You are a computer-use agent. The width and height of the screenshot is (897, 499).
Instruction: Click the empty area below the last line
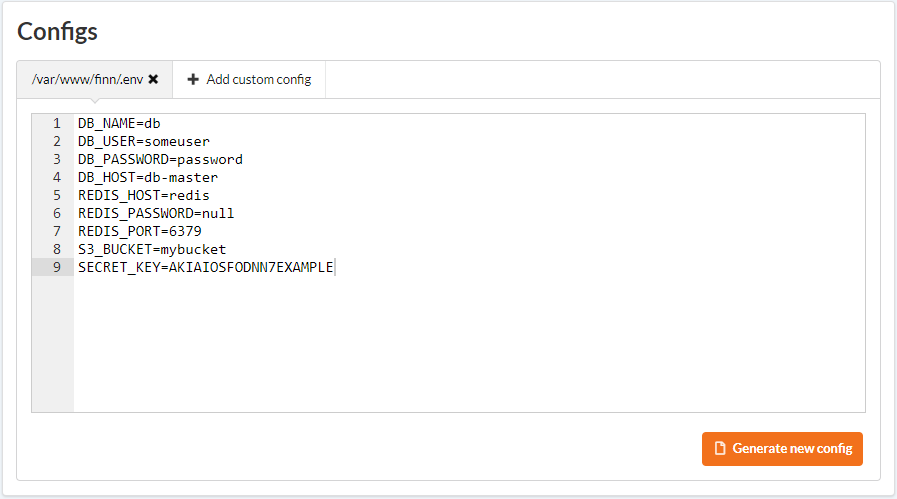pyautogui.click(x=469, y=343)
